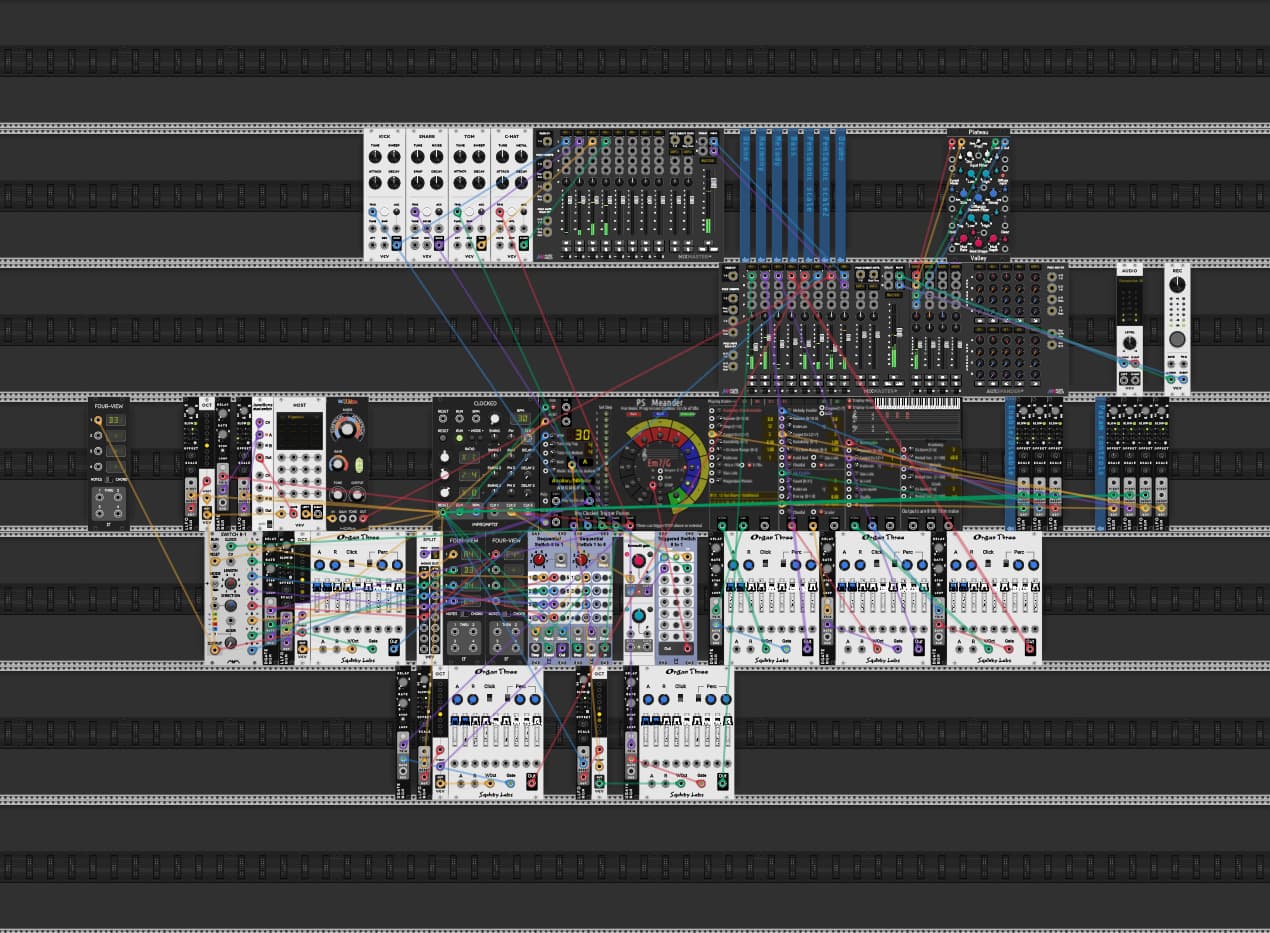The height and width of the screenshot is (933, 1270).
Task: Adjust A knob on Organ Three beside SWITCH 8:1
Action: click(x=319, y=565)
